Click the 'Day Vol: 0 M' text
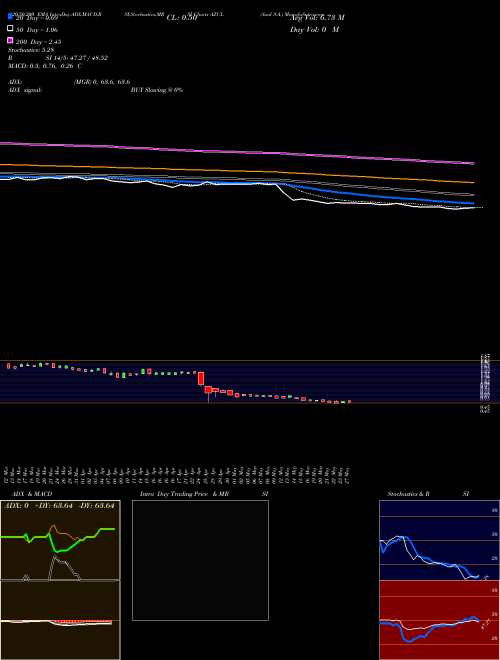The height and width of the screenshot is (660, 500). point(314,29)
